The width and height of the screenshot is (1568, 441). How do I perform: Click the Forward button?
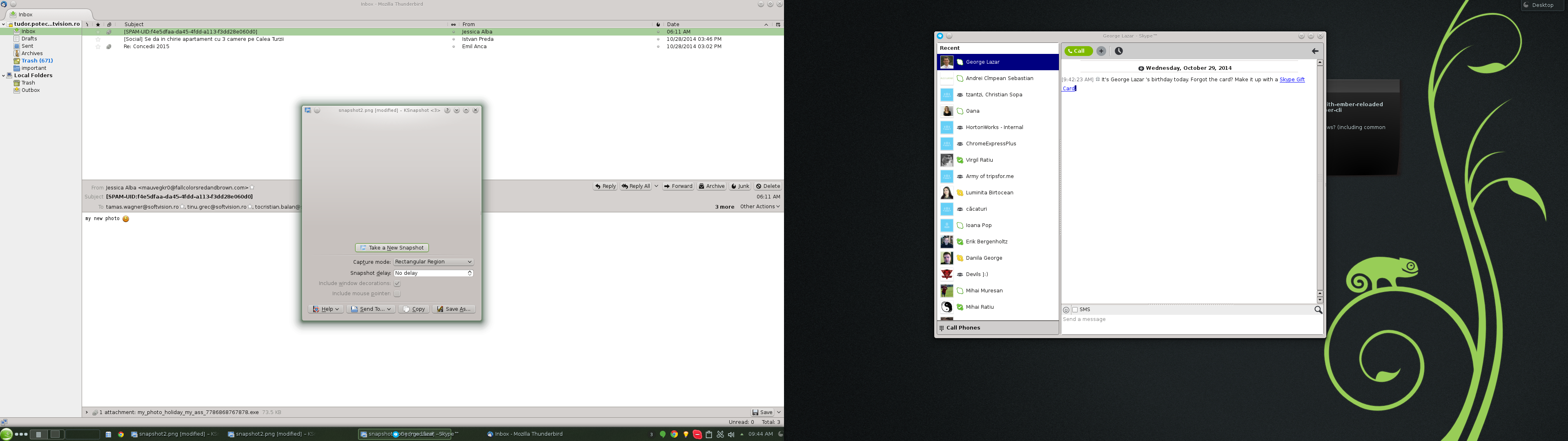pos(678,186)
